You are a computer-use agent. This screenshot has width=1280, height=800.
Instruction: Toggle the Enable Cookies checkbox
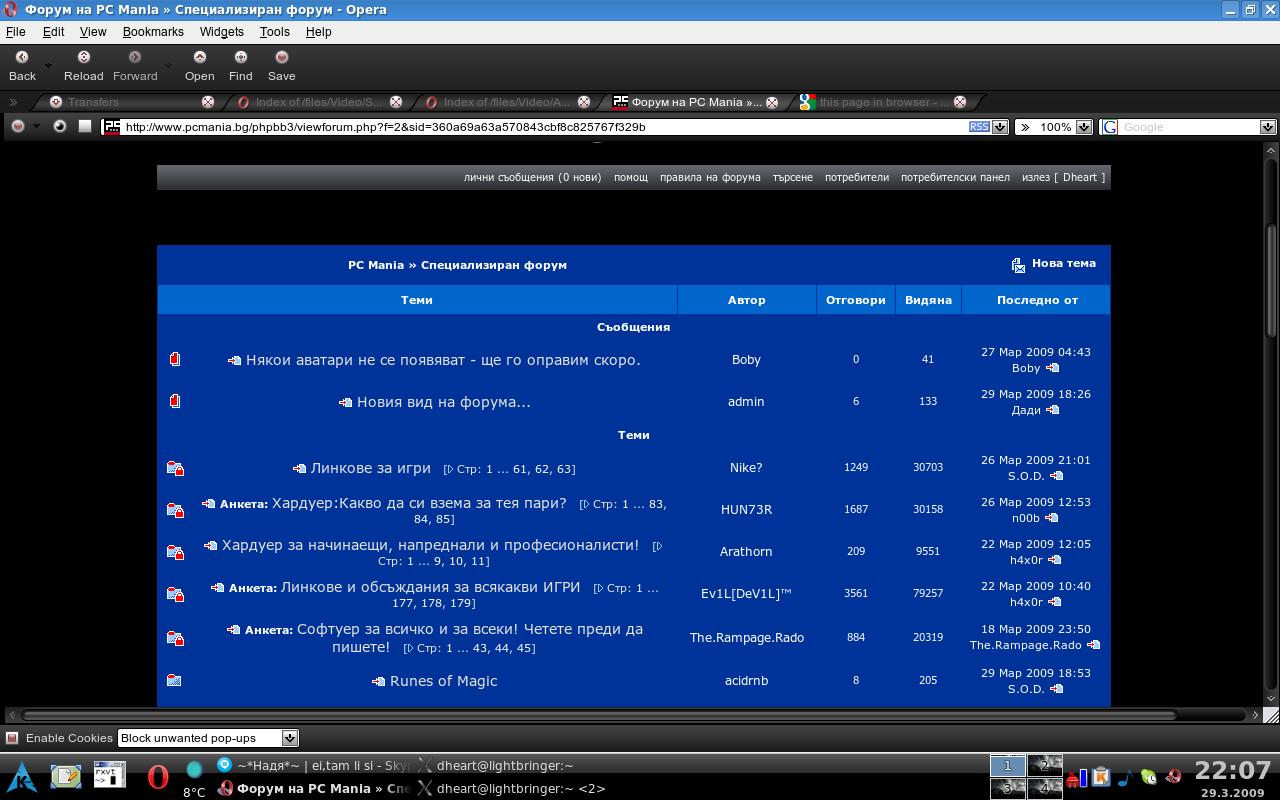(12, 738)
